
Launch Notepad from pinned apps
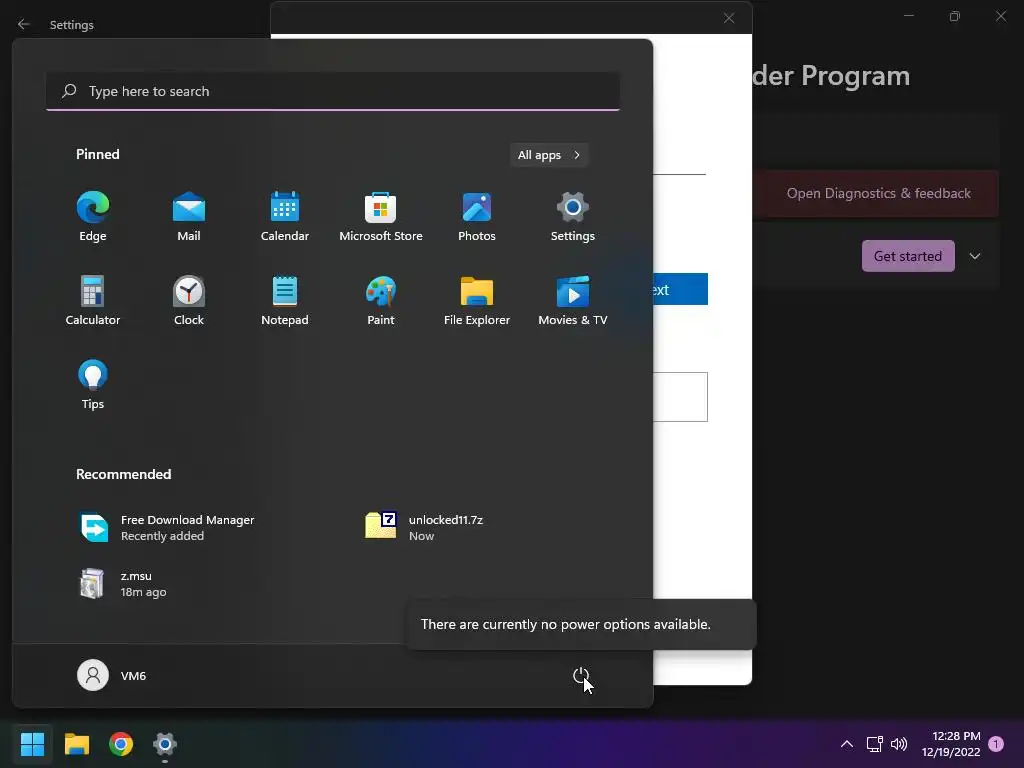[285, 301]
